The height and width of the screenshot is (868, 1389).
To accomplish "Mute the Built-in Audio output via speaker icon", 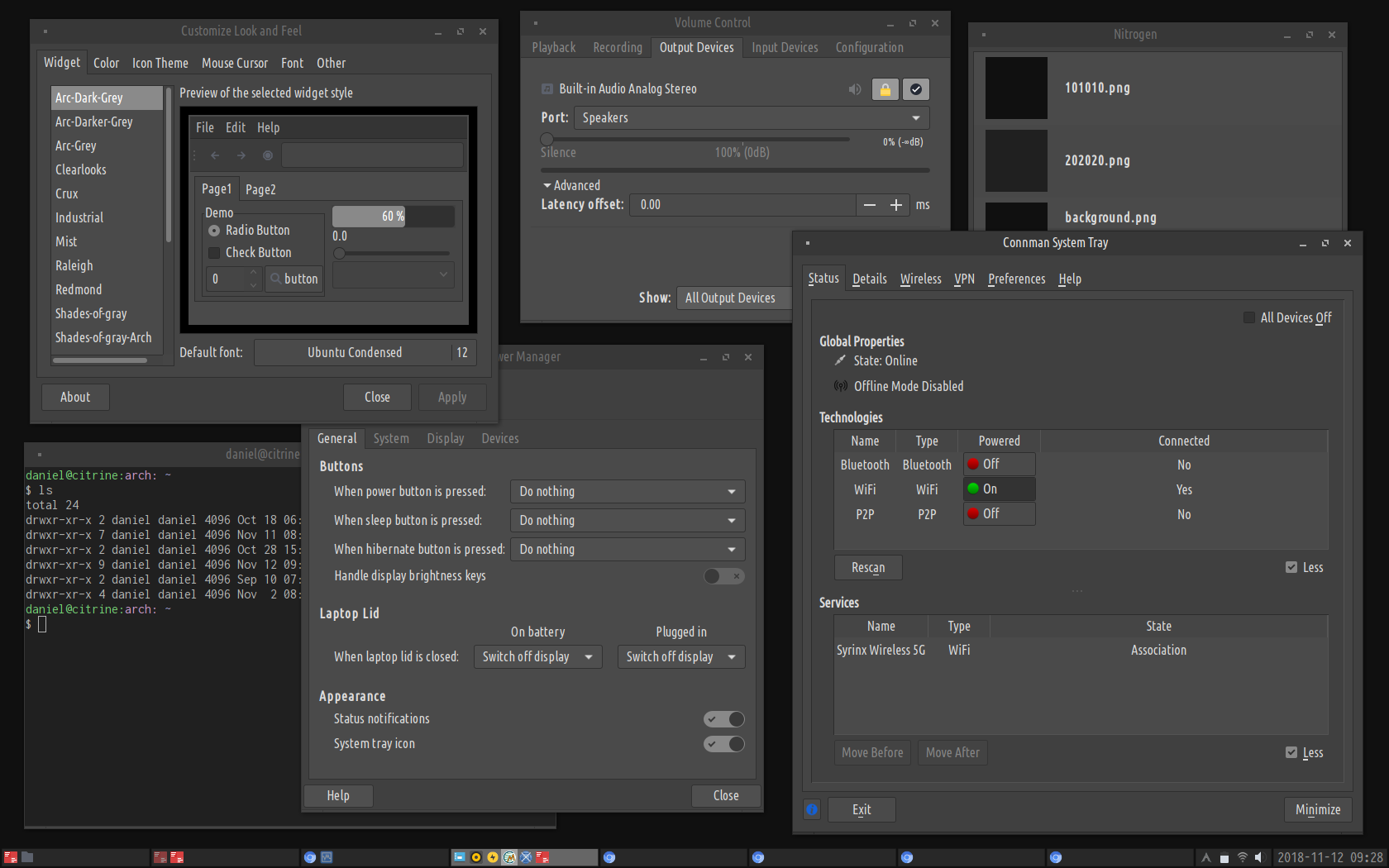I will 855,89.
